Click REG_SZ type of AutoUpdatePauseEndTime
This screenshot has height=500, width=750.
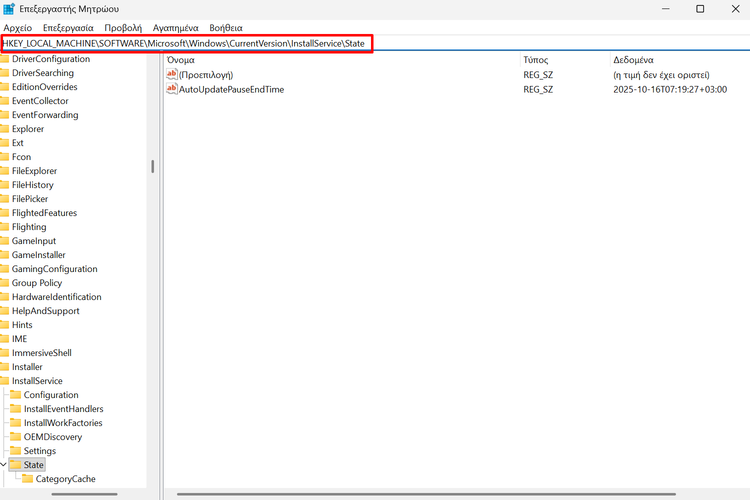pyautogui.click(x=538, y=89)
